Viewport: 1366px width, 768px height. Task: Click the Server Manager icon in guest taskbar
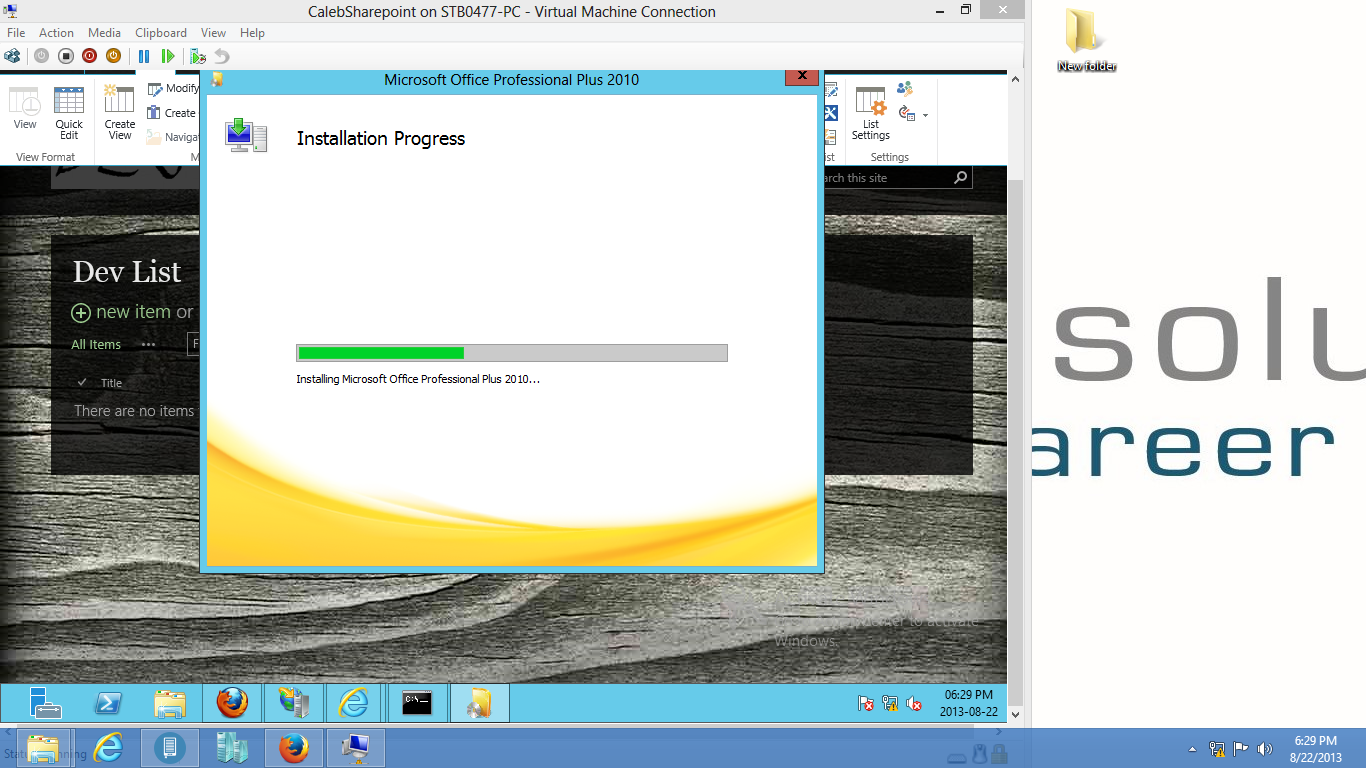45,703
